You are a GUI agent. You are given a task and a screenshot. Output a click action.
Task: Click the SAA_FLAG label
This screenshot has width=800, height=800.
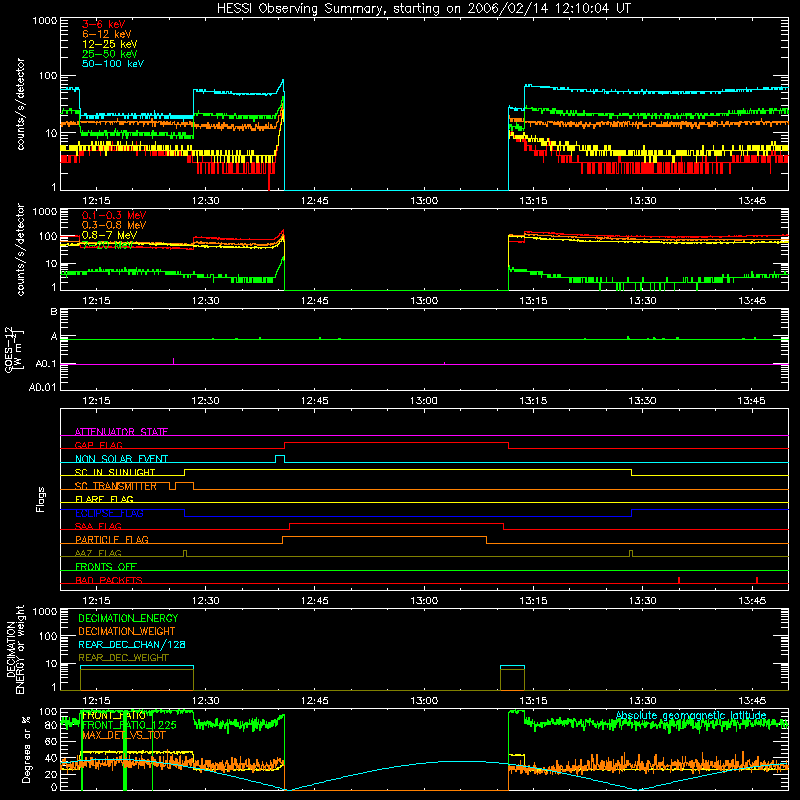click(98, 526)
